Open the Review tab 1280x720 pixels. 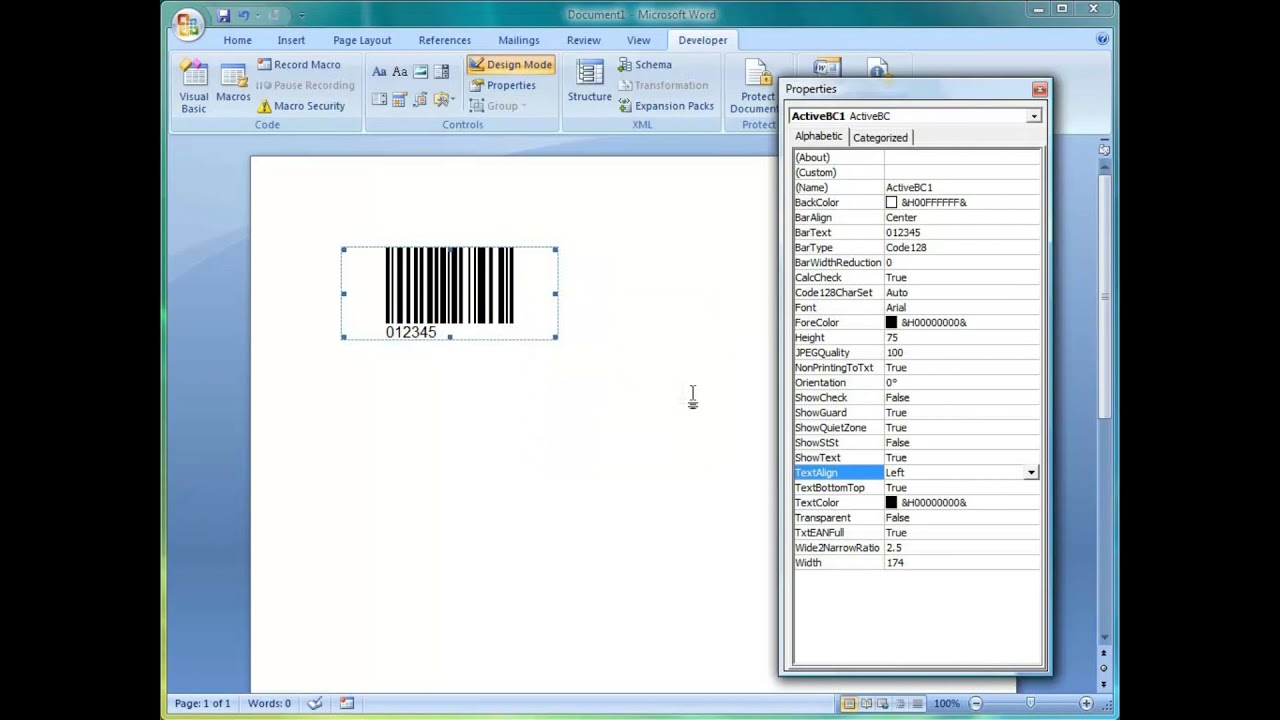pyautogui.click(x=584, y=40)
